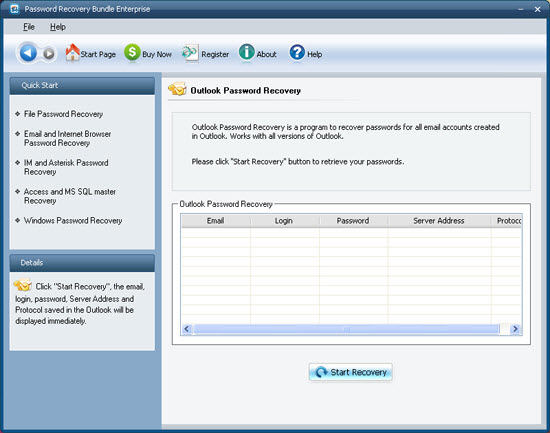Click the Outlook Password Recovery heading icon
550x433 pixels.
pos(177,89)
